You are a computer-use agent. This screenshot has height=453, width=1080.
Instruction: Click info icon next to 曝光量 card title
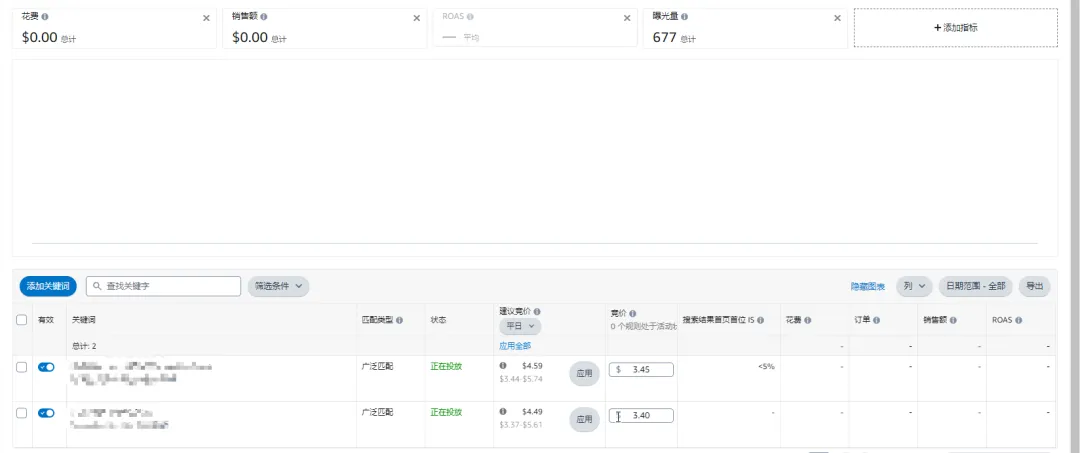pos(684,17)
